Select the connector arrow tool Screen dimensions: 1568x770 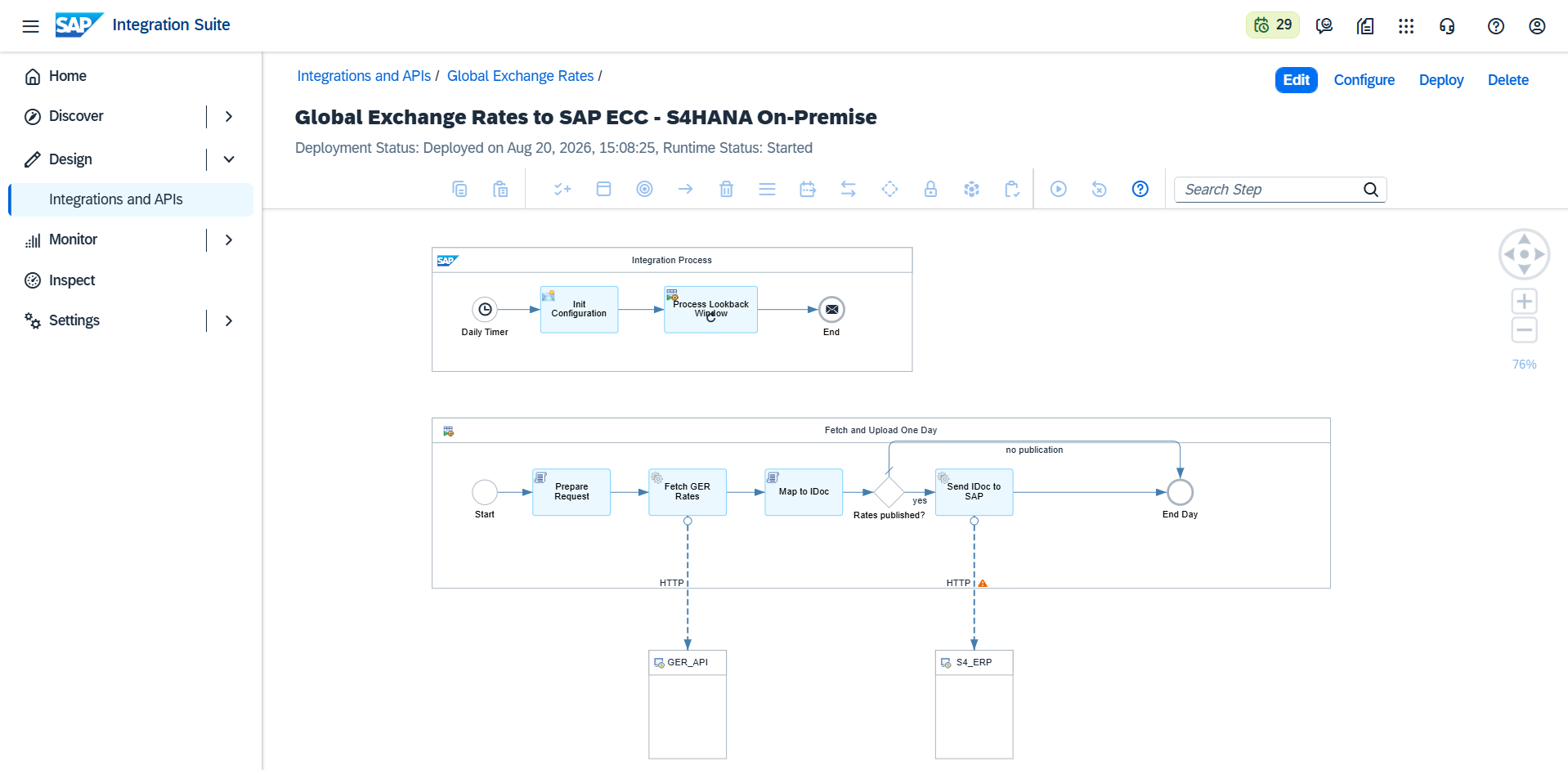click(685, 189)
